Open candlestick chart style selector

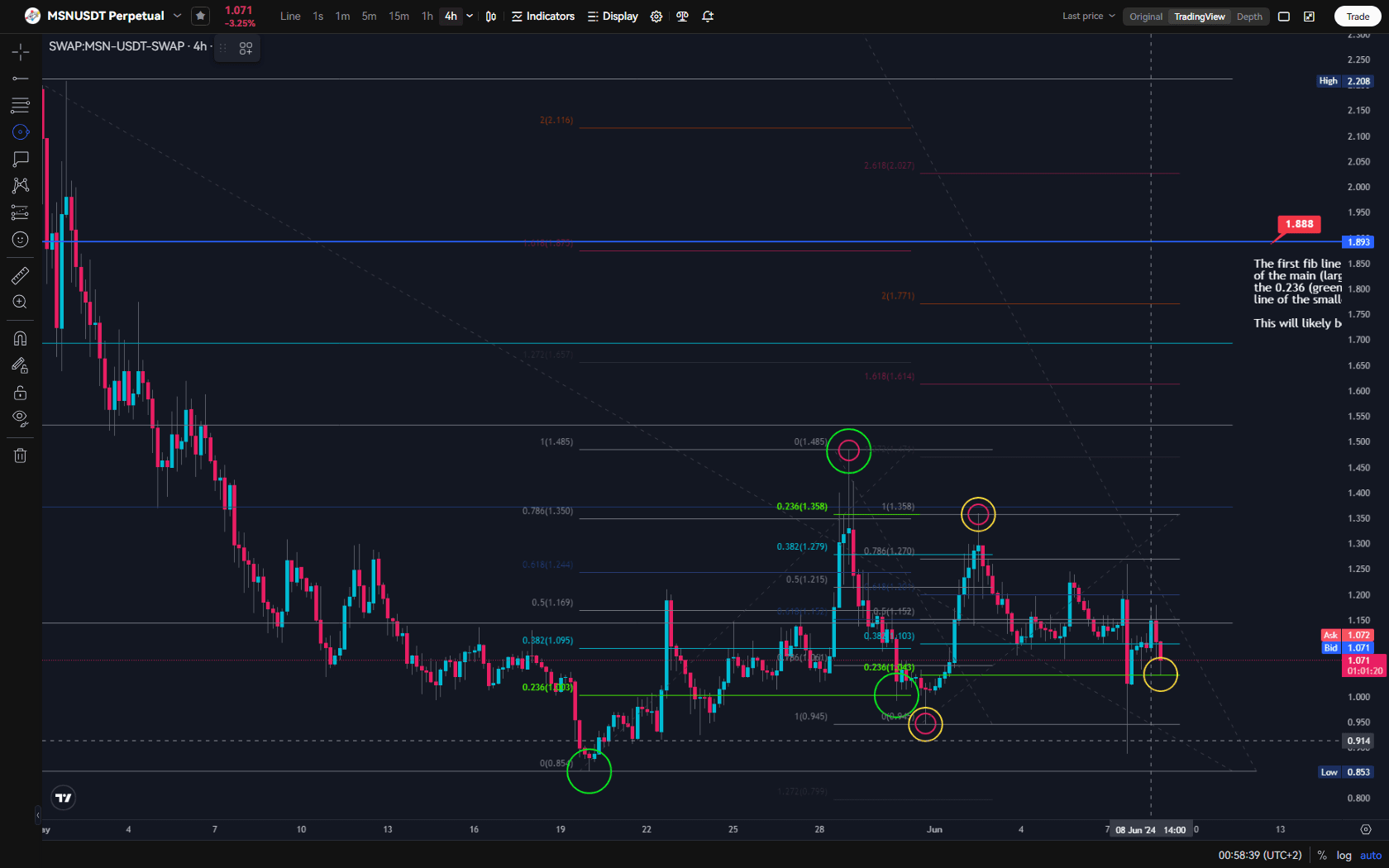pyautogui.click(x=491, y=17)
